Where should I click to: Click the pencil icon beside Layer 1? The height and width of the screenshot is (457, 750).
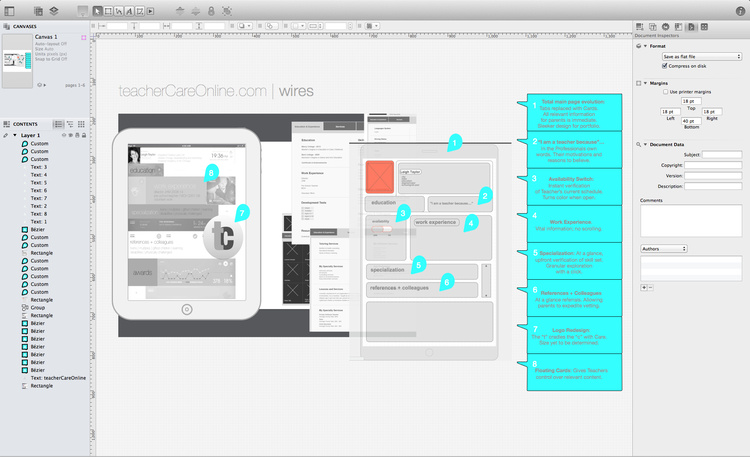(6, 135)
